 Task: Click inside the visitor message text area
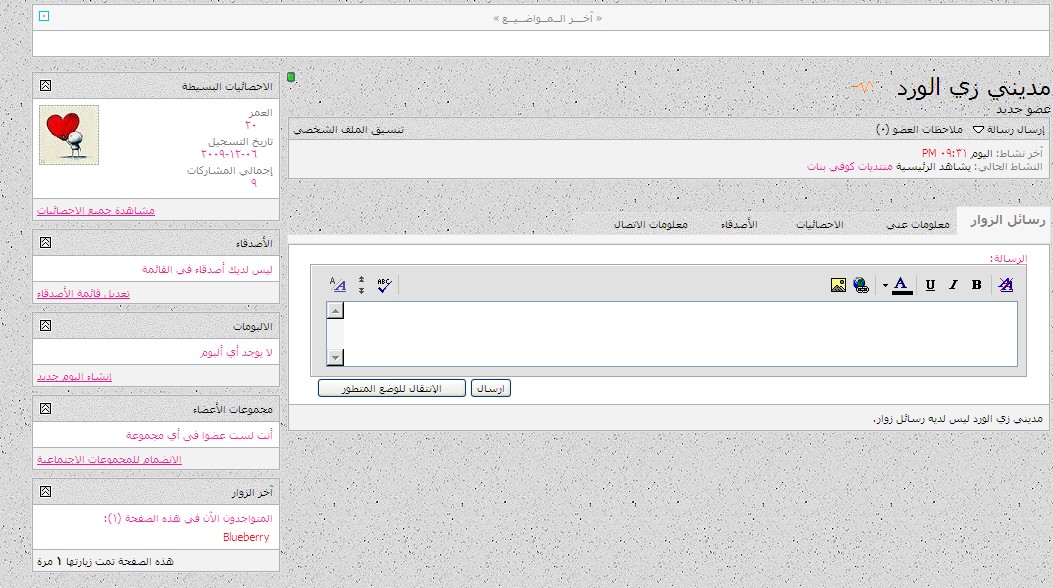click(x=680, y=333)
